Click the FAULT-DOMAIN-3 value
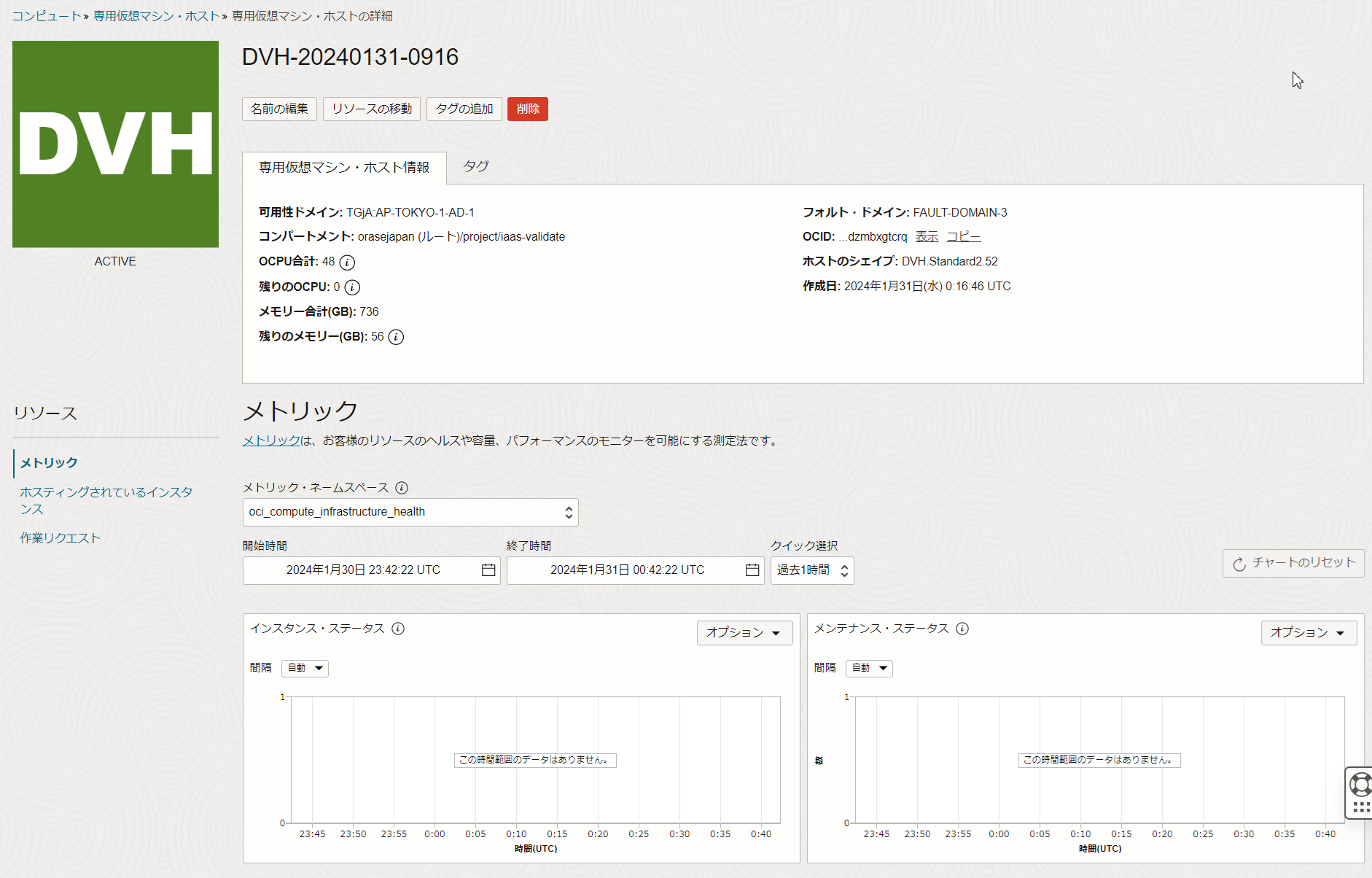This screenshot has width=1372, height=878. coord(960,212)
